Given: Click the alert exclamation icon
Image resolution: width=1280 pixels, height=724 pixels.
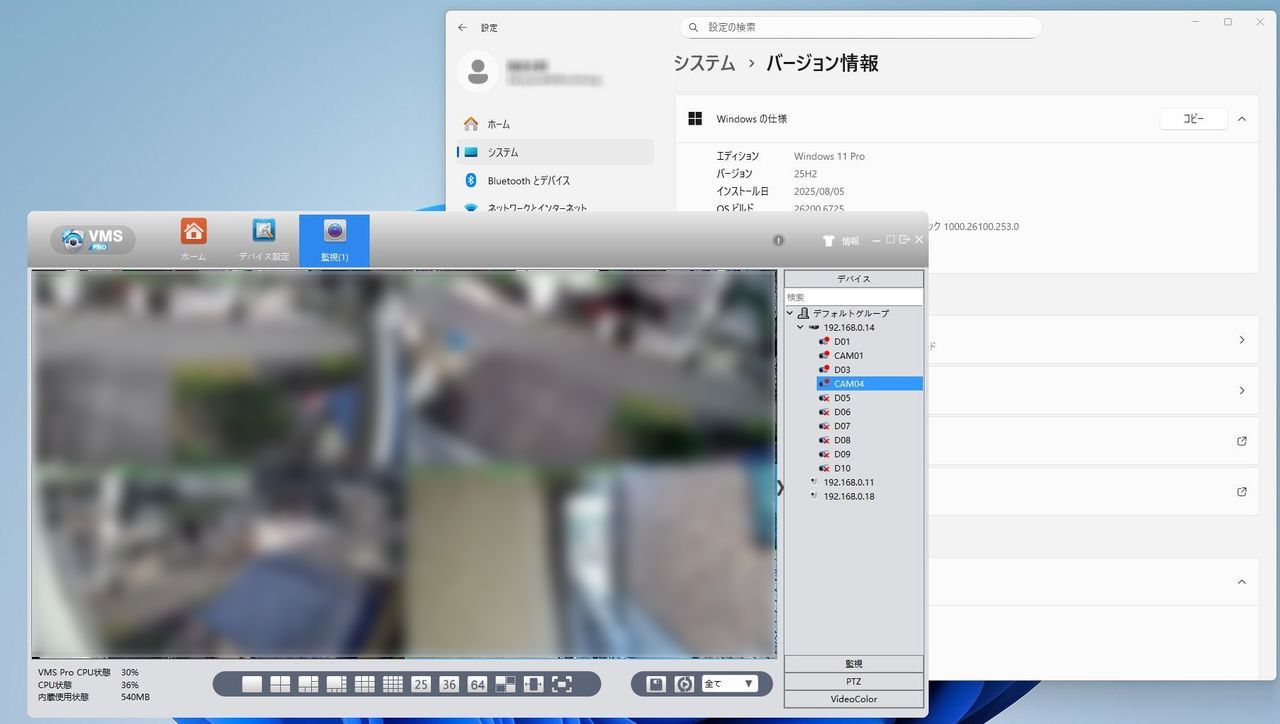Looking at the screenshot, I should pos(778,241).
